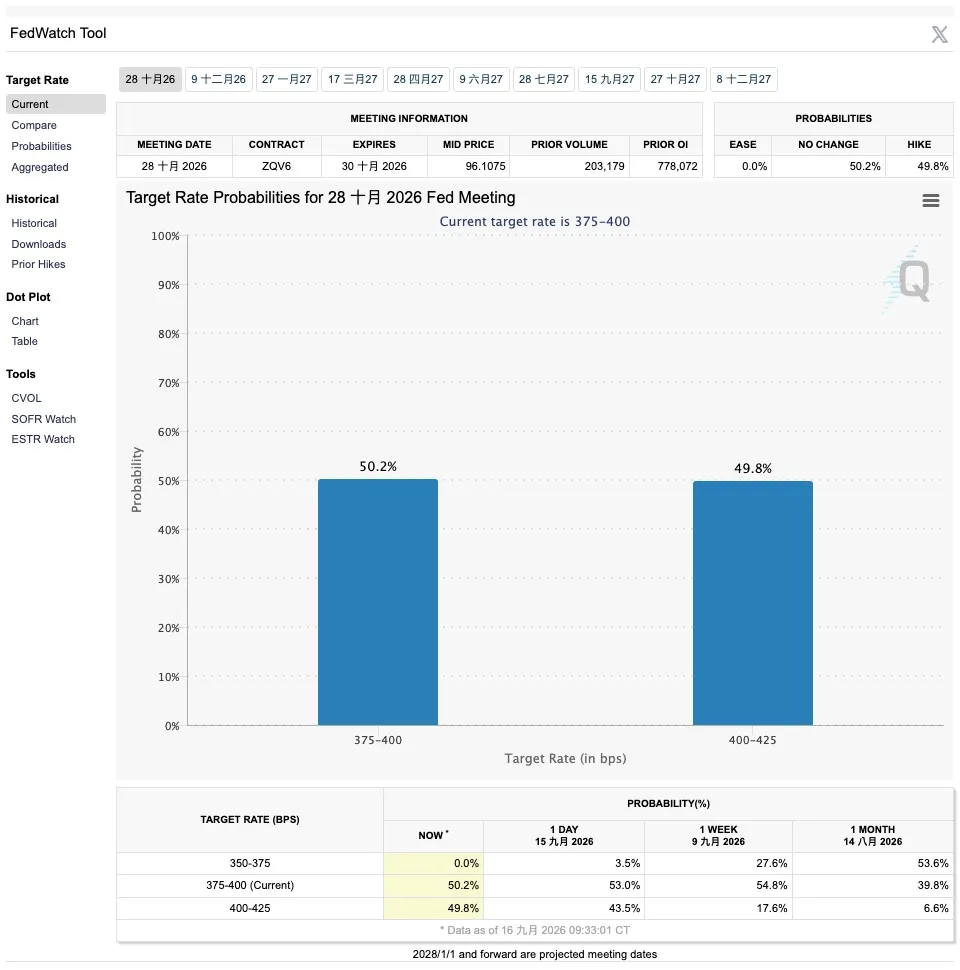The width and height of the screenshot is (960, 970).
Task: Open the Aggregated view
Action: [x=40, y=167]
